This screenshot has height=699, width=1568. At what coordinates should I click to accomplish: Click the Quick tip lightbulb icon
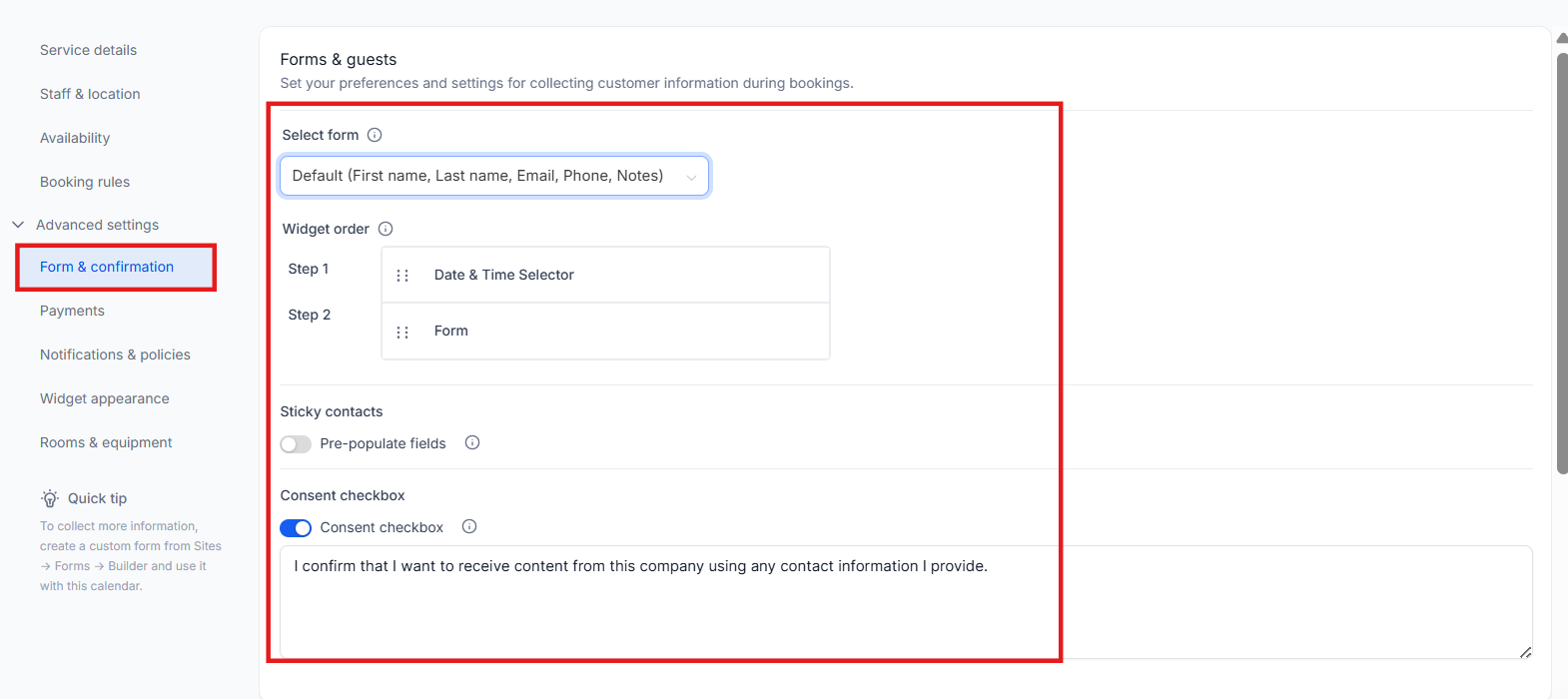point(50,498)
